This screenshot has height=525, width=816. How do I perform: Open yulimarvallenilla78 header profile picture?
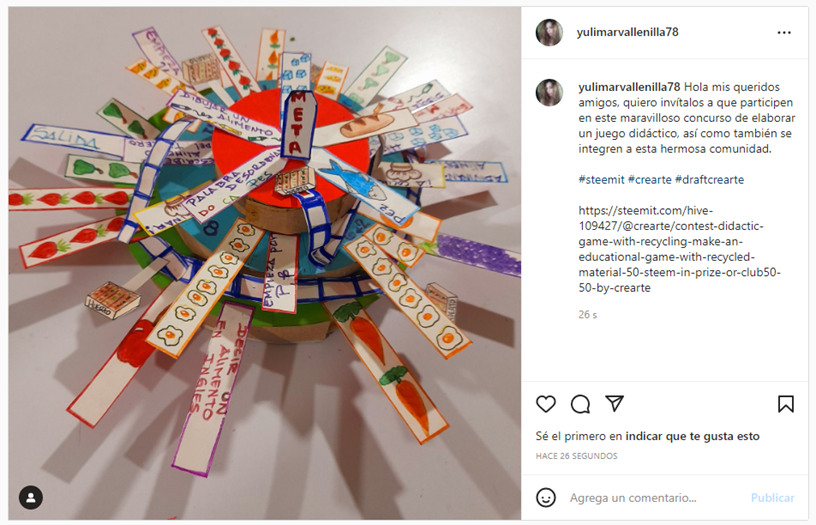[550, 32]
